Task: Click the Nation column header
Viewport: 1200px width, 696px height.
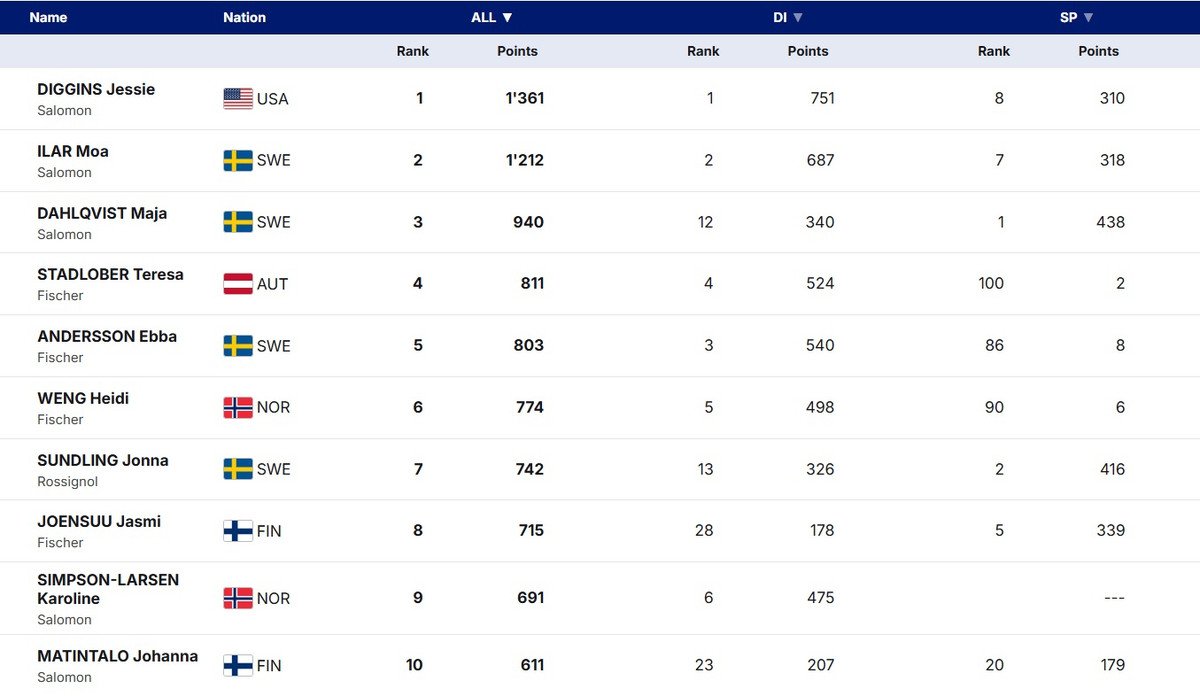Action: [x=244, y=17]
